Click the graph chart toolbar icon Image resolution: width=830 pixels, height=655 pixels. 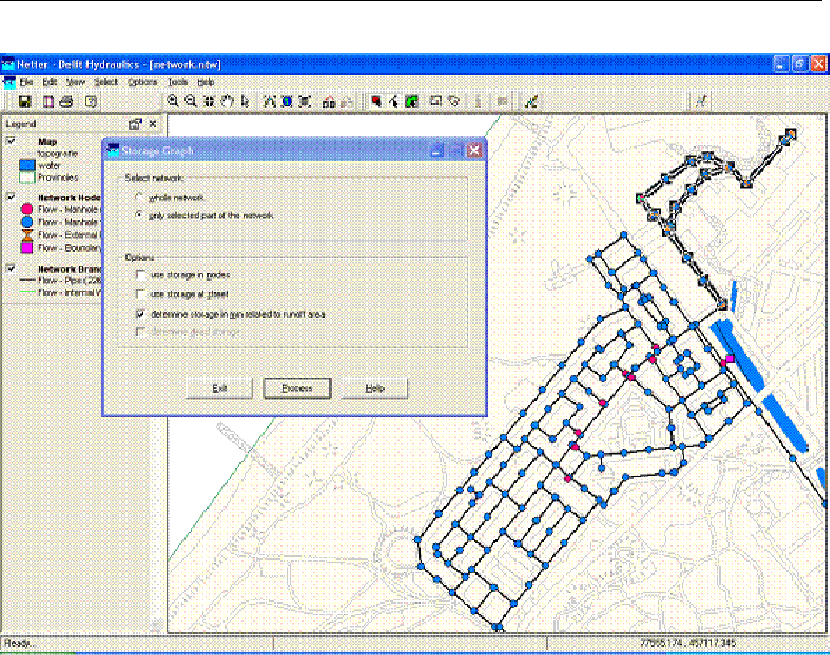point(531,101)
